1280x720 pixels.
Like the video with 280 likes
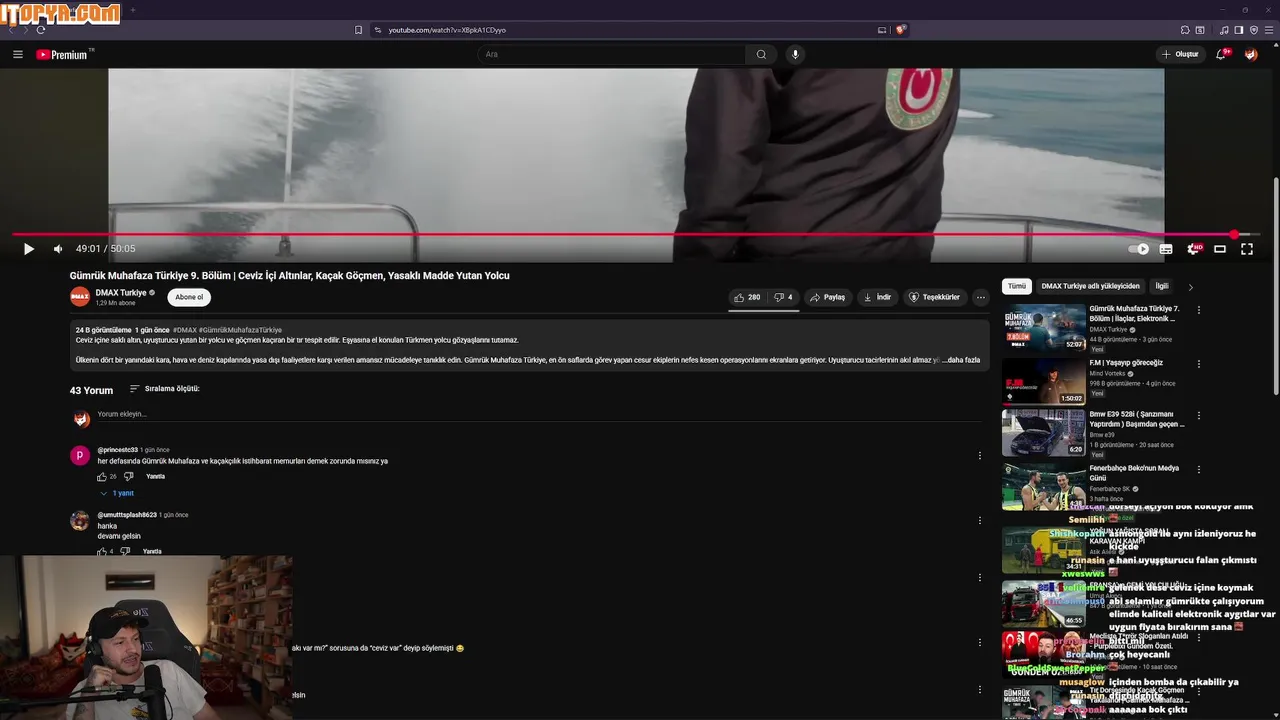[747, 297]
